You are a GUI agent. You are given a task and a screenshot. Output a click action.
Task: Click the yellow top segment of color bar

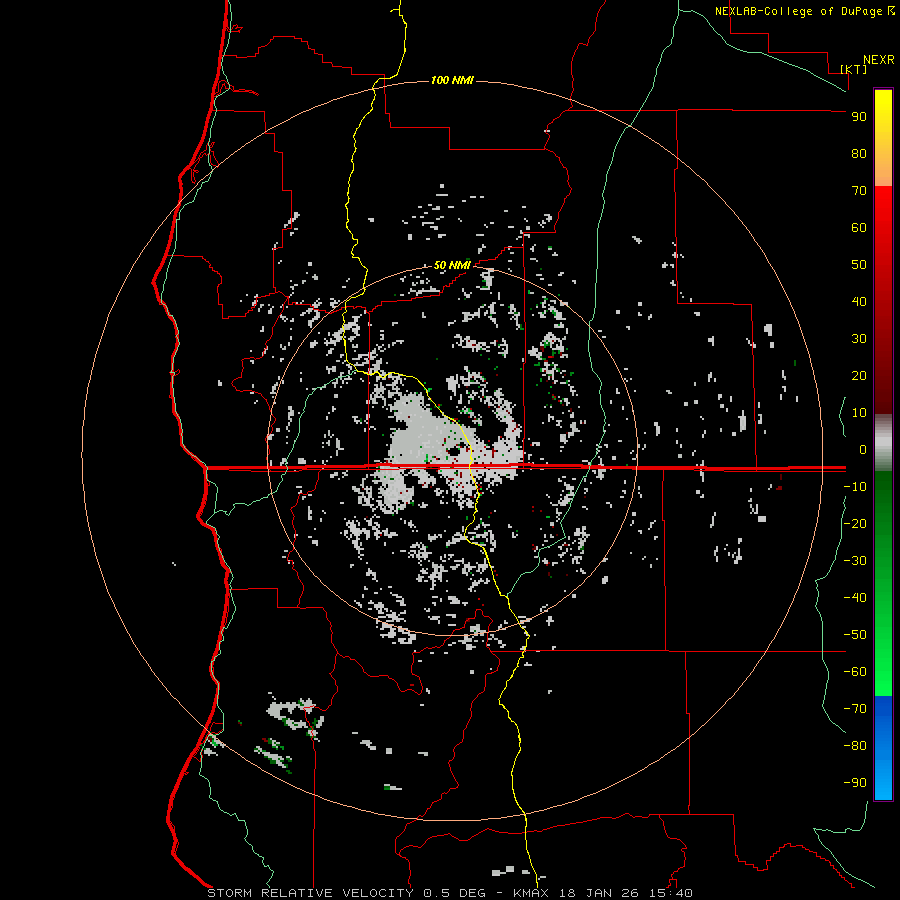(883, 138)
